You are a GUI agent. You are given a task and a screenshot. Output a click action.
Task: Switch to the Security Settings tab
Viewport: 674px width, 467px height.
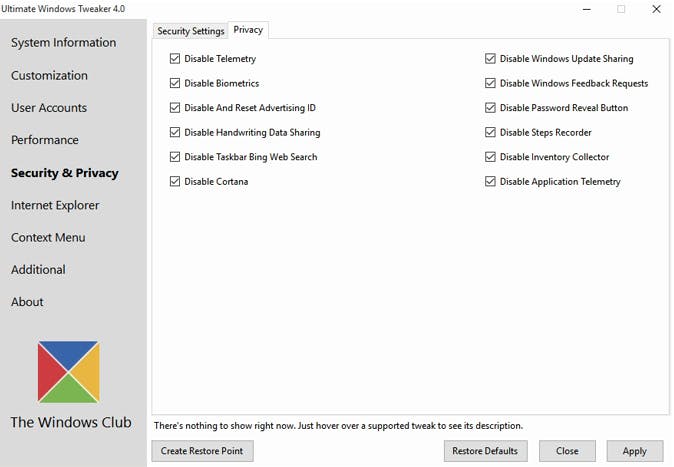coord(191,31)
